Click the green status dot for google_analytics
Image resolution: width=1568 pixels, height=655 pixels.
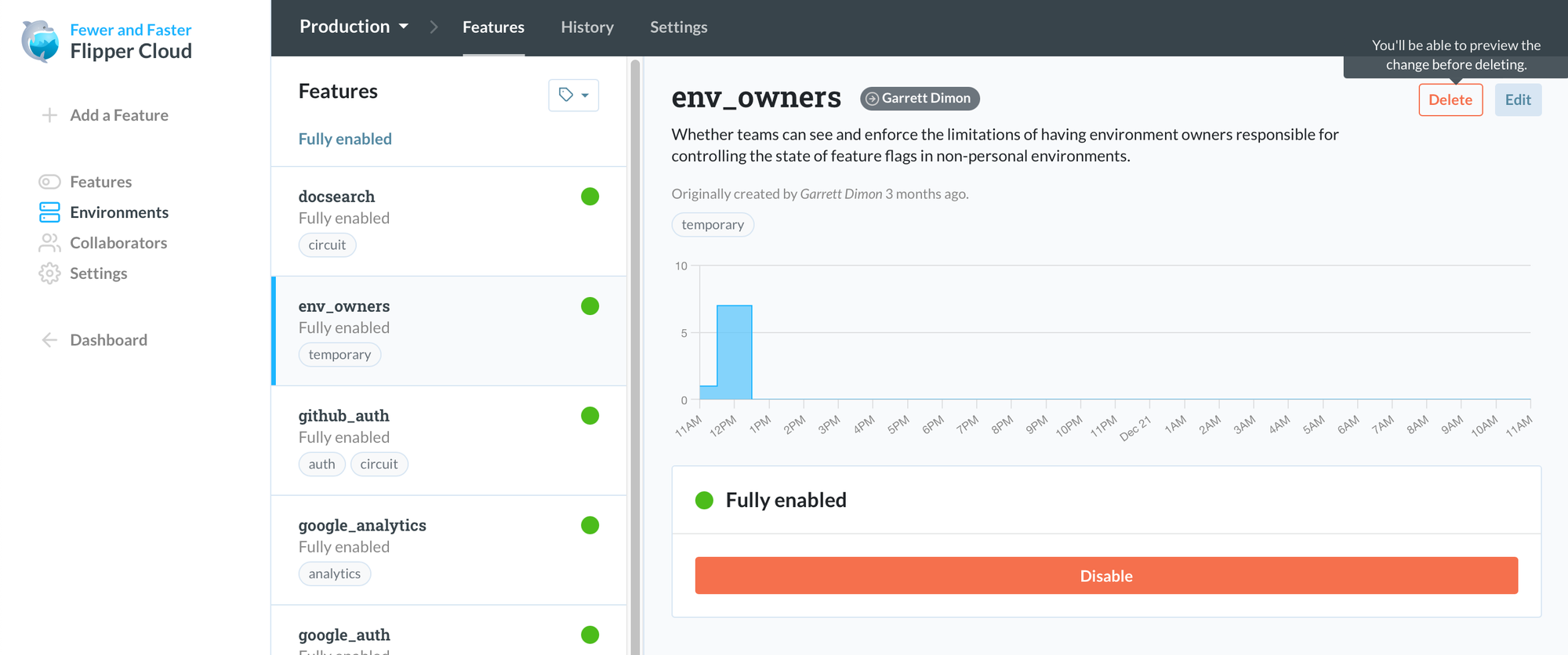point(590,526)
